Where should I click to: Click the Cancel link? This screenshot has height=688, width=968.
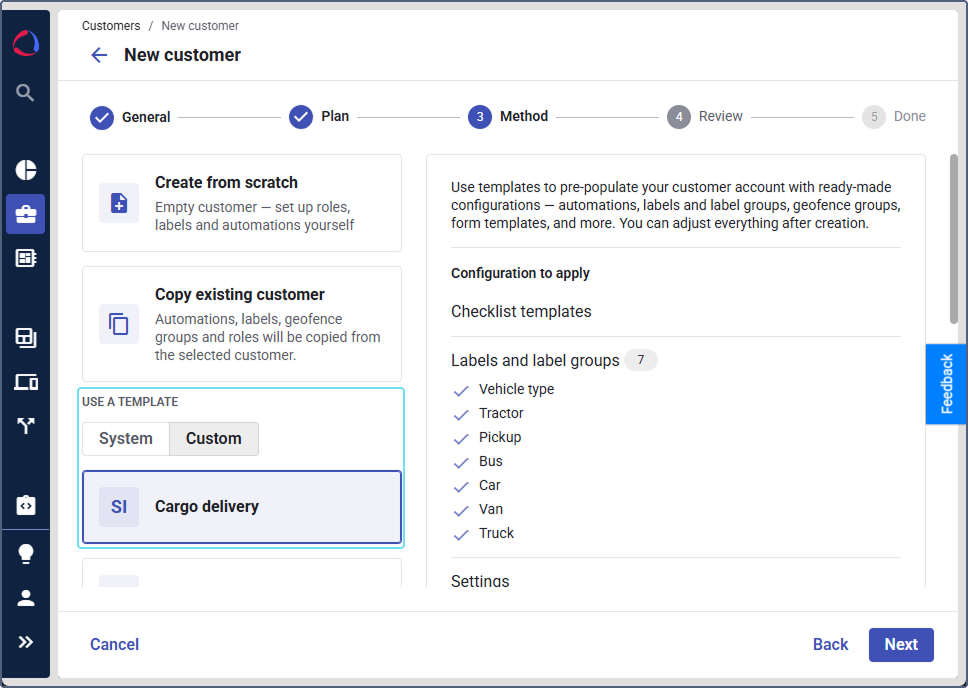114,644
